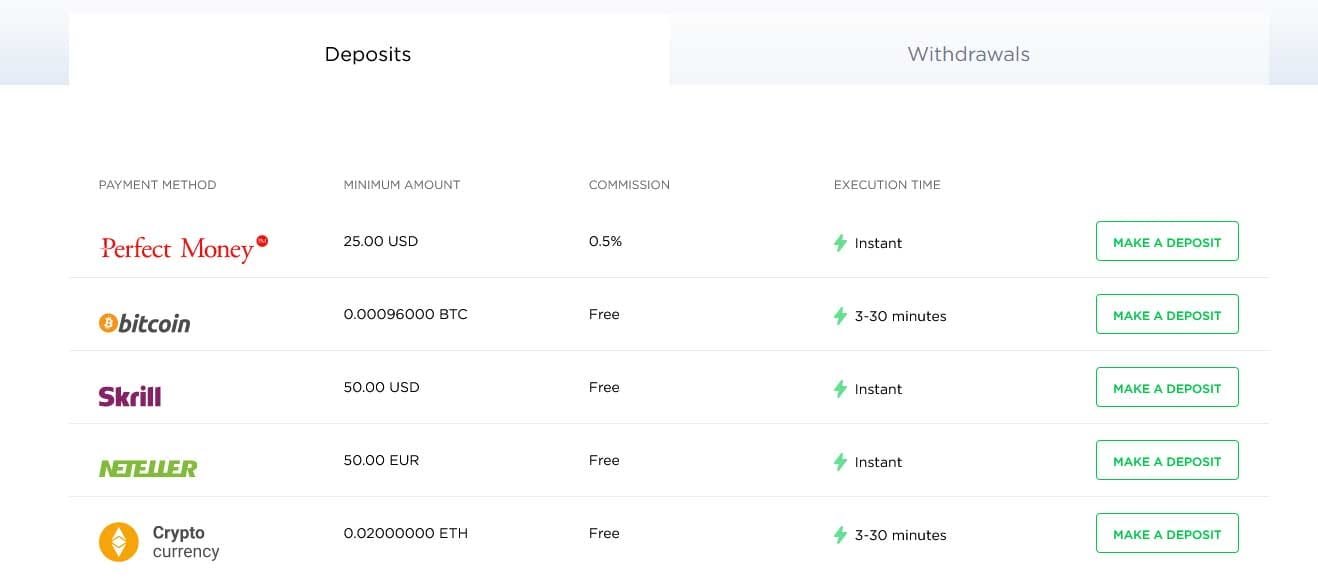Select the Deposits tab

tap(368, 54)
